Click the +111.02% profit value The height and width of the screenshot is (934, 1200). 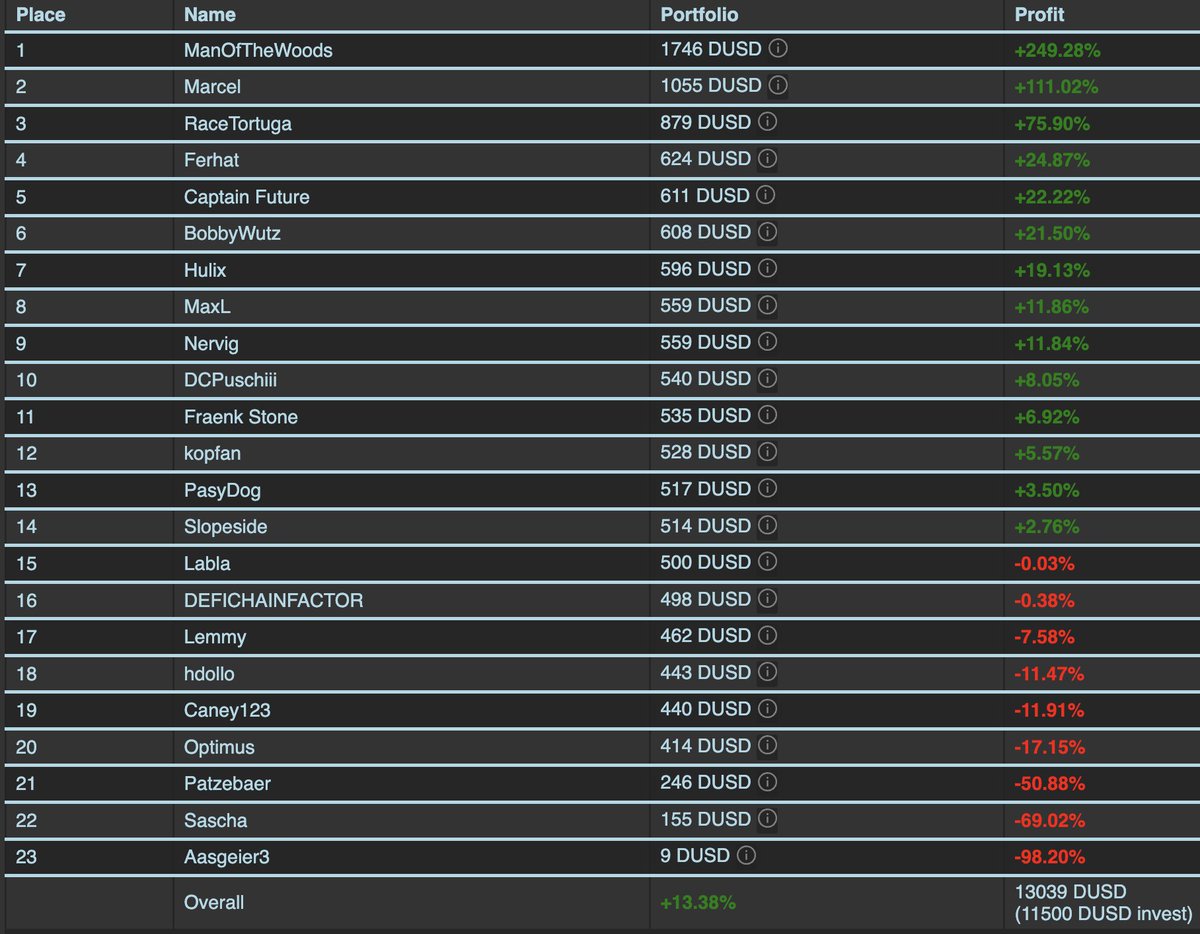coord(1056,87)
